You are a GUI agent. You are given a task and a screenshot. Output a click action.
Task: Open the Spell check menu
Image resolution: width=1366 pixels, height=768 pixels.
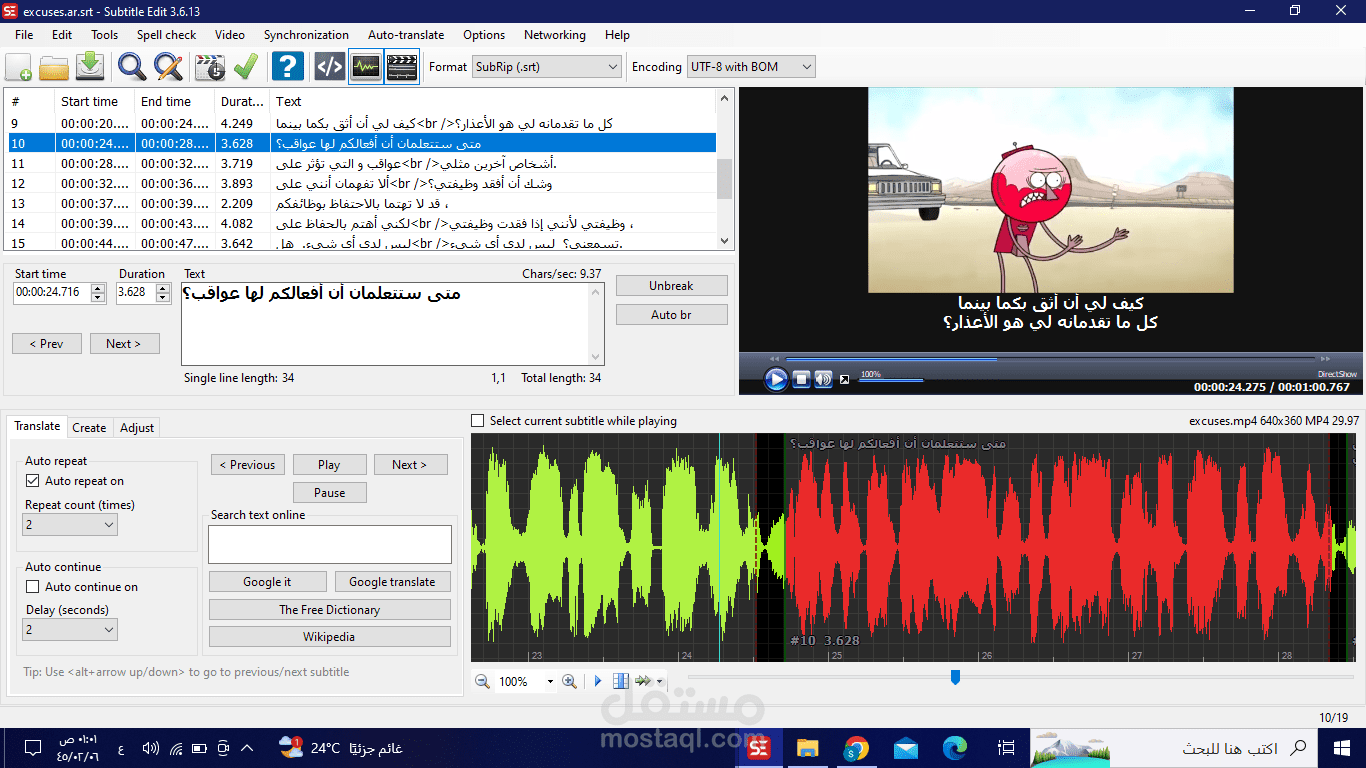167,35
